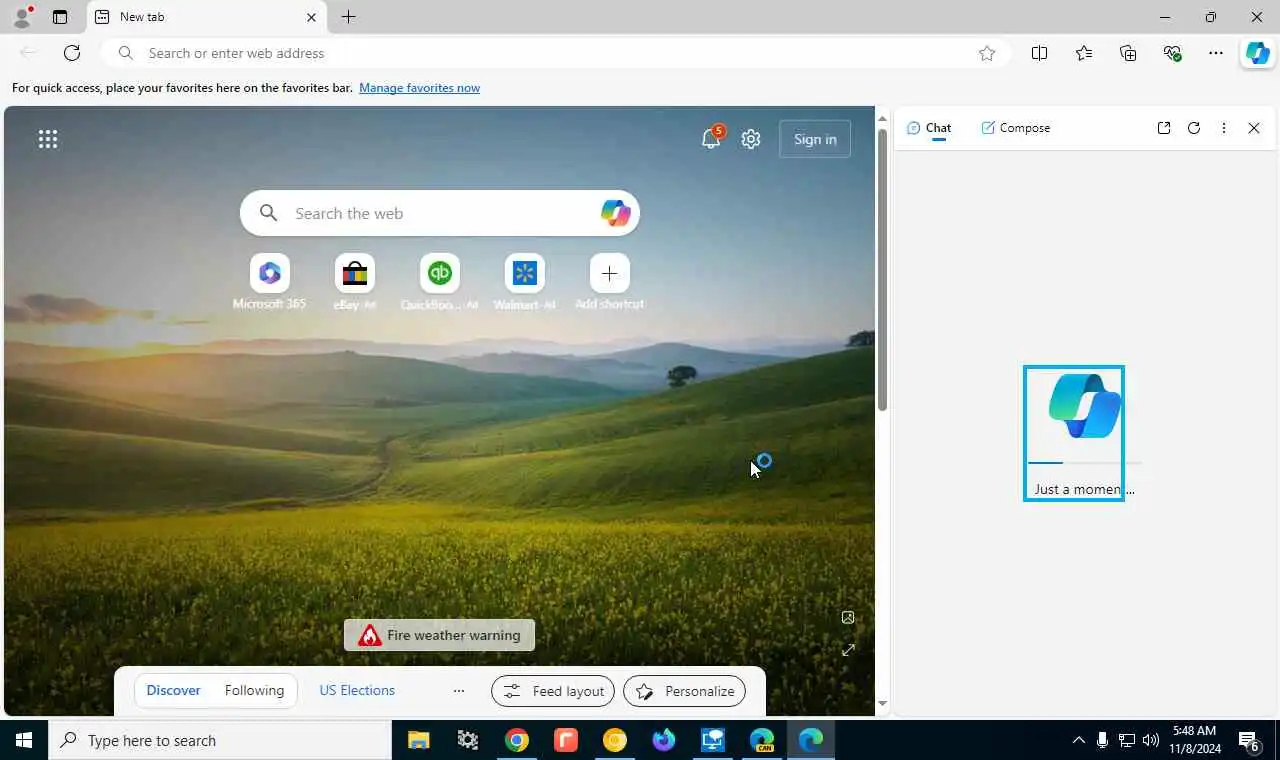This screenshot has width=1280, height=760.
Task: Open Feed layout options
Action: (553, 691)
